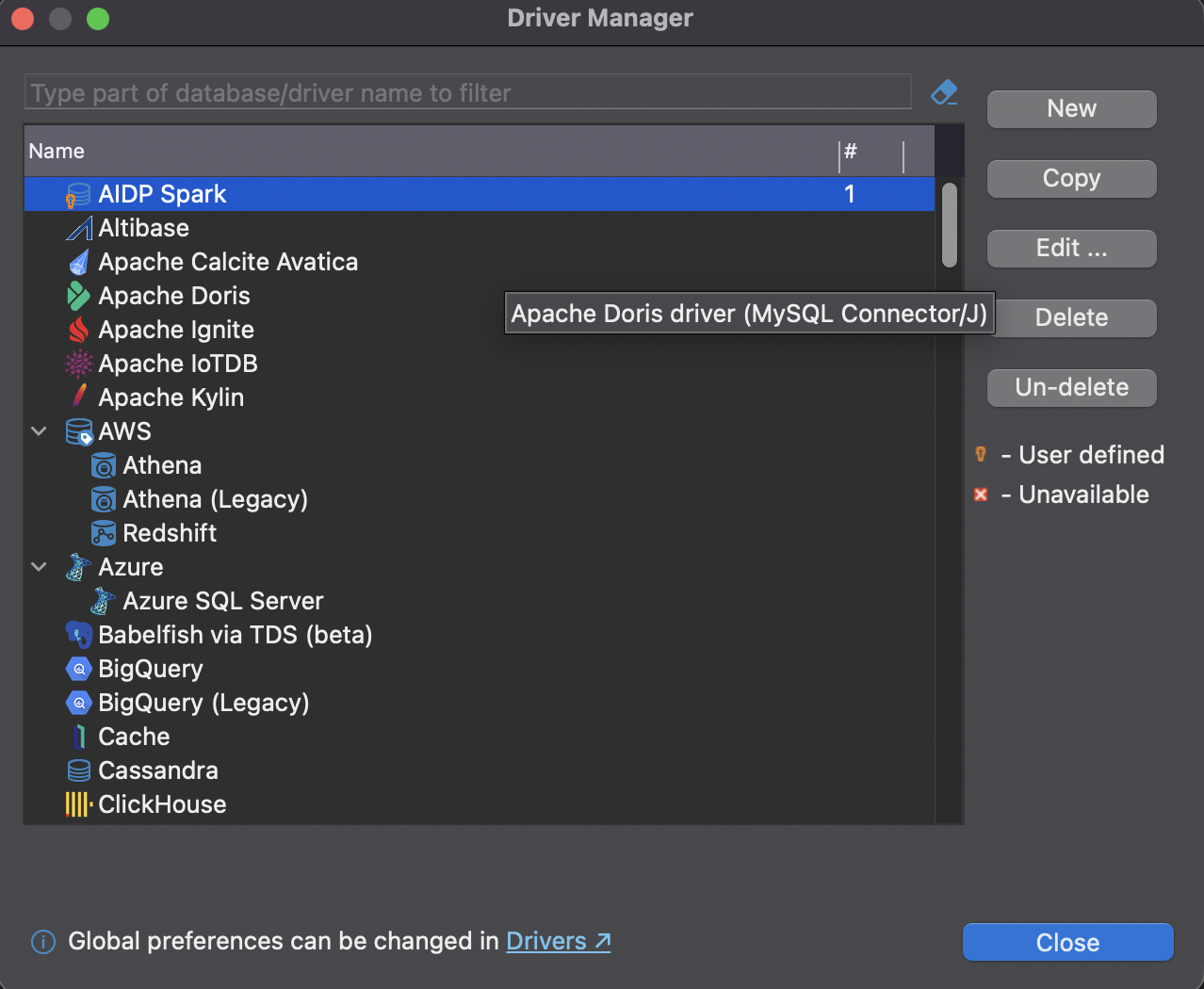
Task: Click the BigQuery hexagon icon
Action: tap(78, 670)
